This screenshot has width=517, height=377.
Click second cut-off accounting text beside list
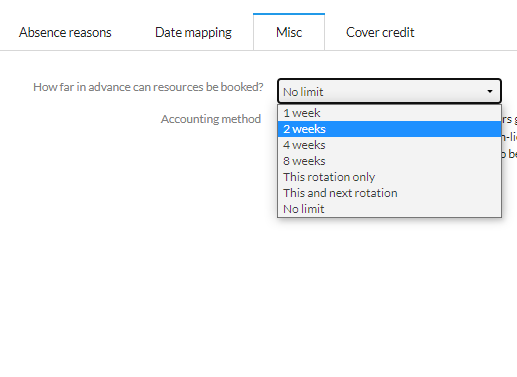509,136
